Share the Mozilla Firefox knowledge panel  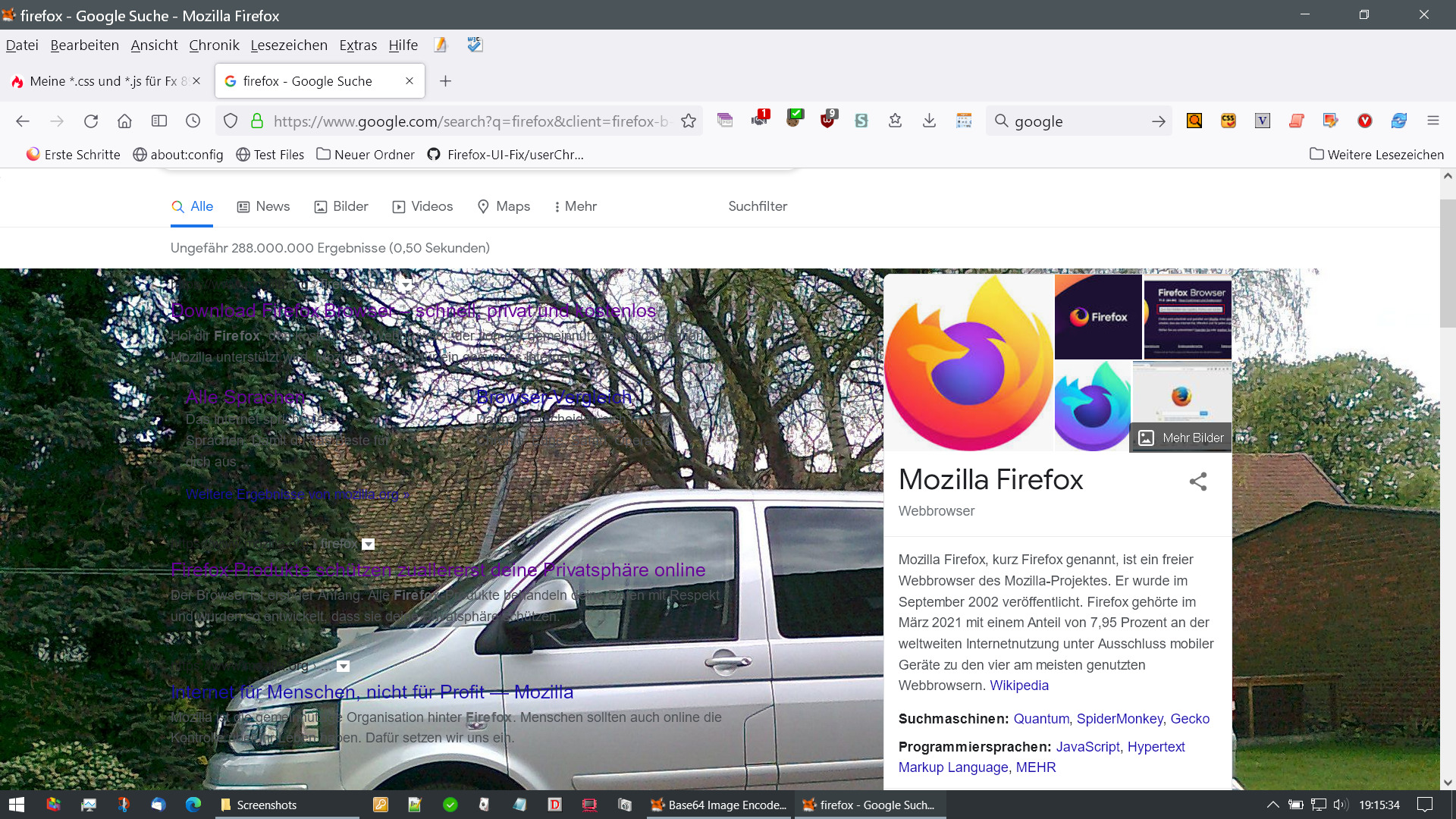pos(1197,482)
